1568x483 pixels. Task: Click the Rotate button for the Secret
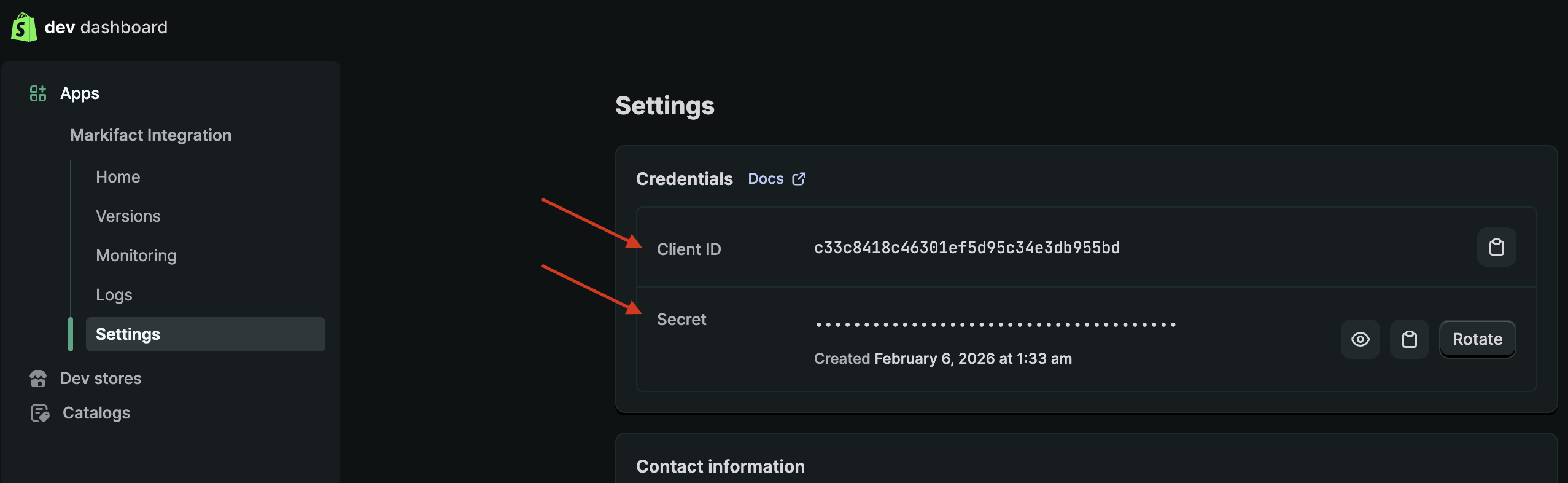tap(1477, 339)
